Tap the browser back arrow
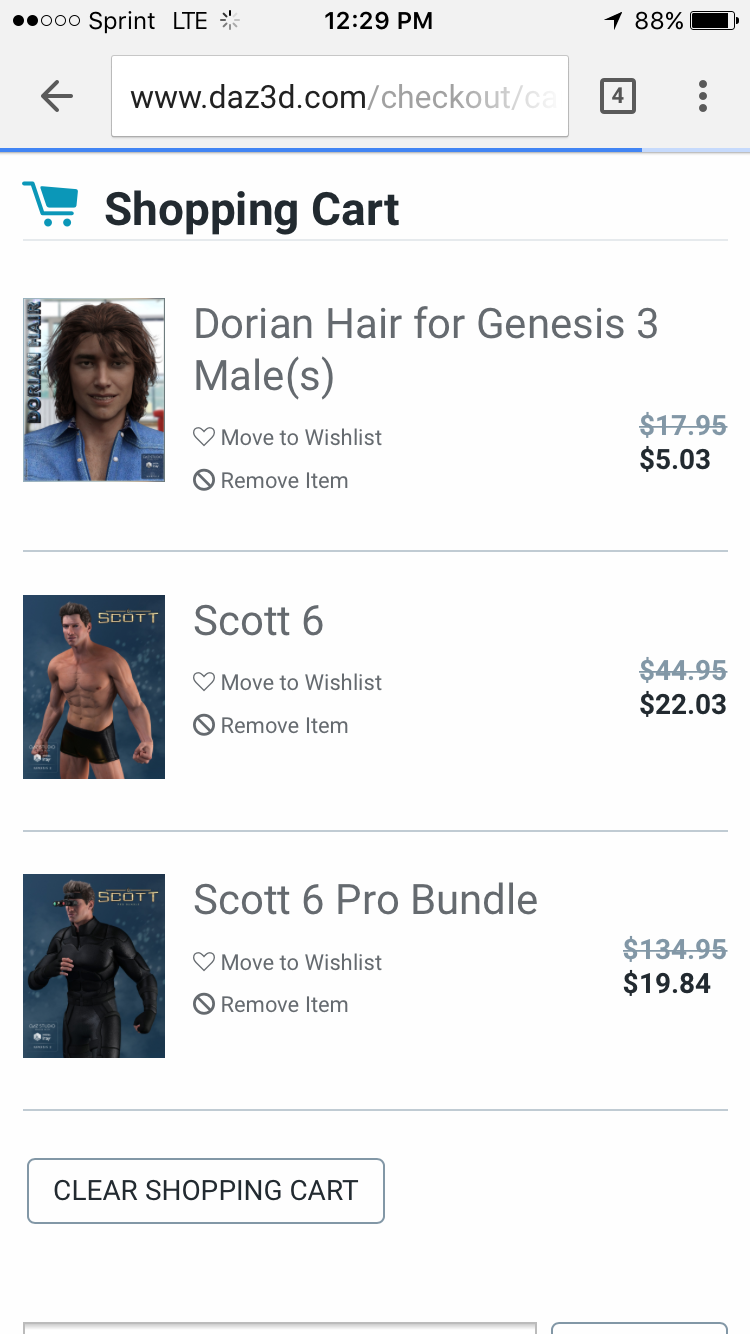The image size is (750, 1334). (x=57, y=96)
